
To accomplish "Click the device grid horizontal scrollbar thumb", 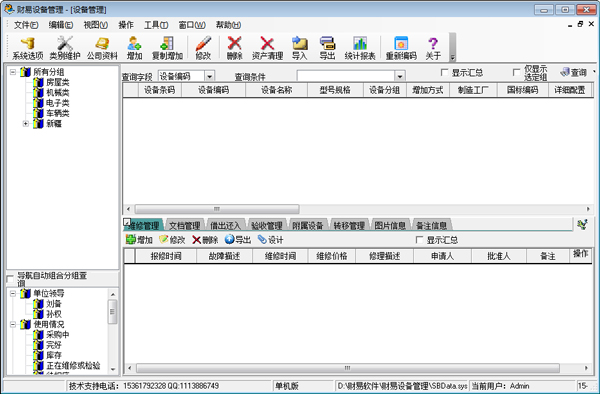I will click(x=217, y=209).
